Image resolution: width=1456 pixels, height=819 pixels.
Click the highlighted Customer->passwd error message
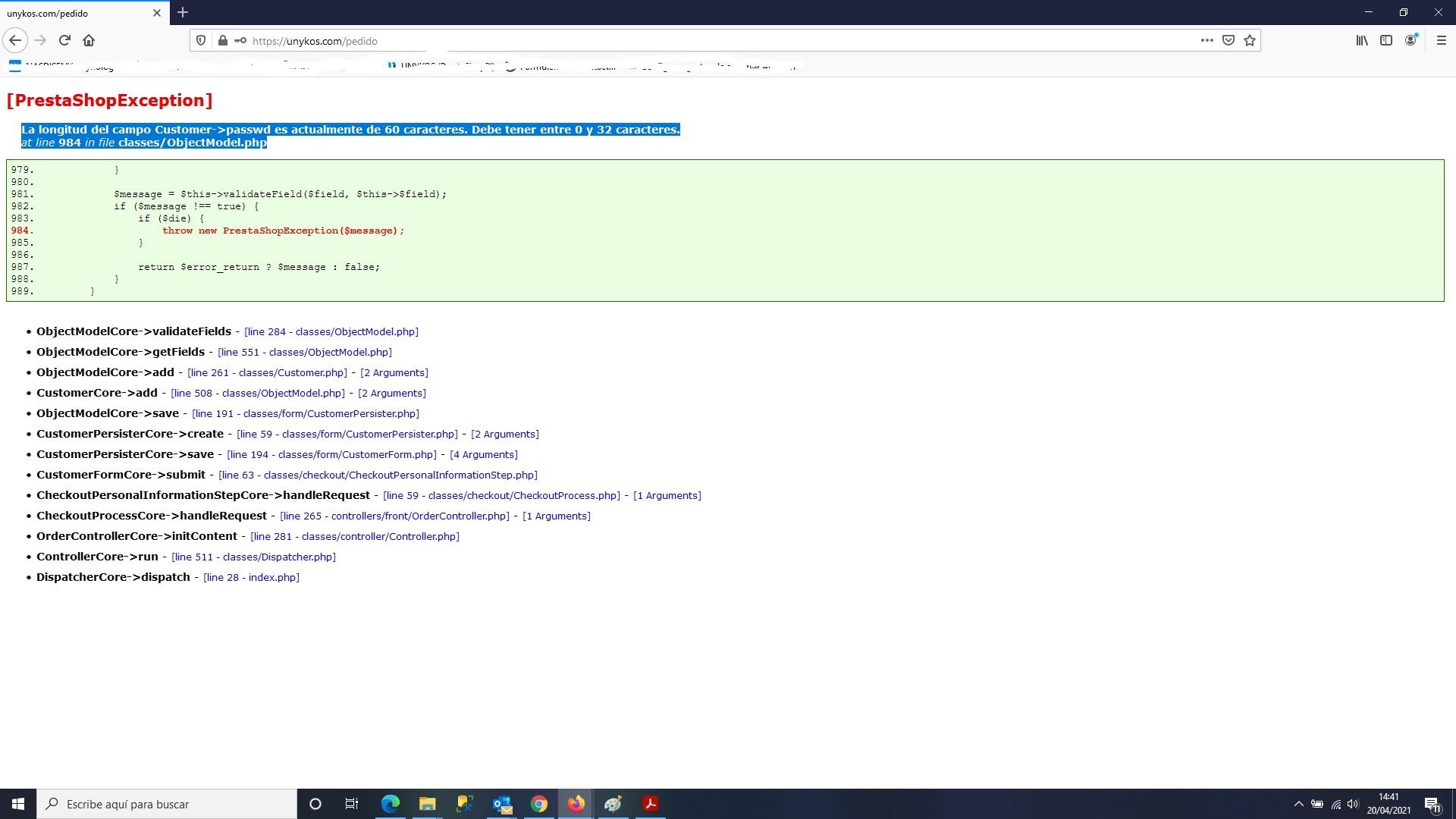tap(350, 130)
